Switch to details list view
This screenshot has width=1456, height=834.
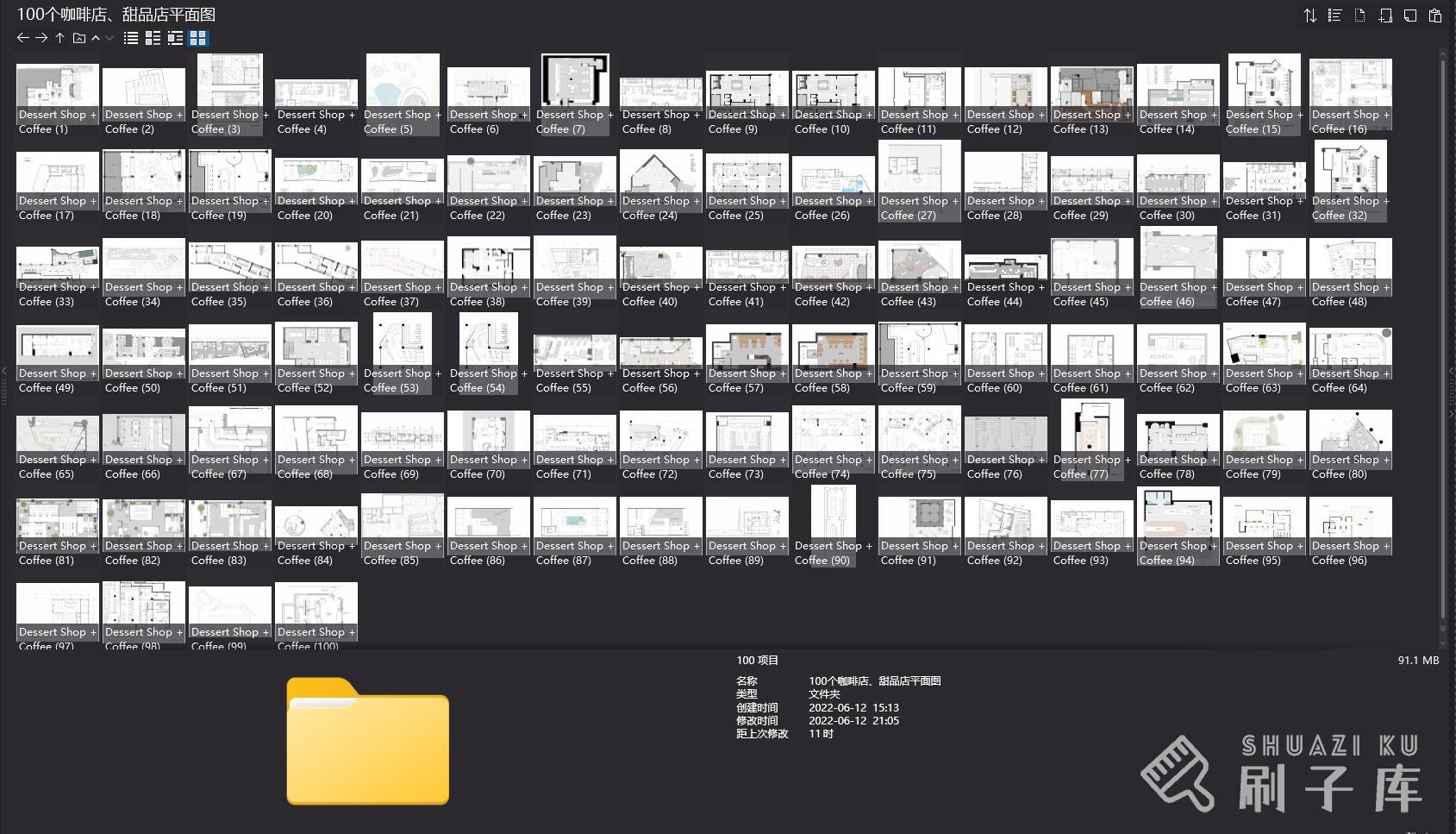tap(153, 38)
